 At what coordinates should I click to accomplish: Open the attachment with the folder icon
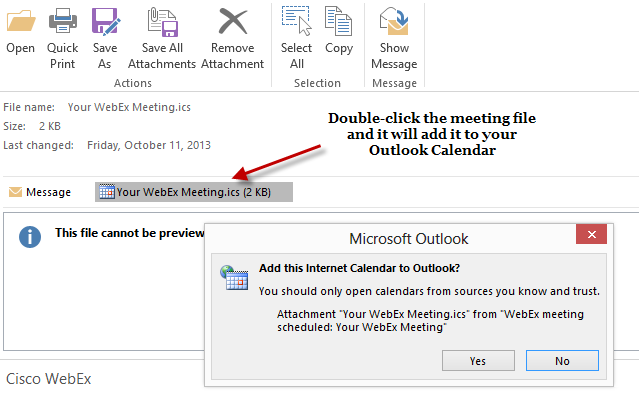[x=21, y=21]
